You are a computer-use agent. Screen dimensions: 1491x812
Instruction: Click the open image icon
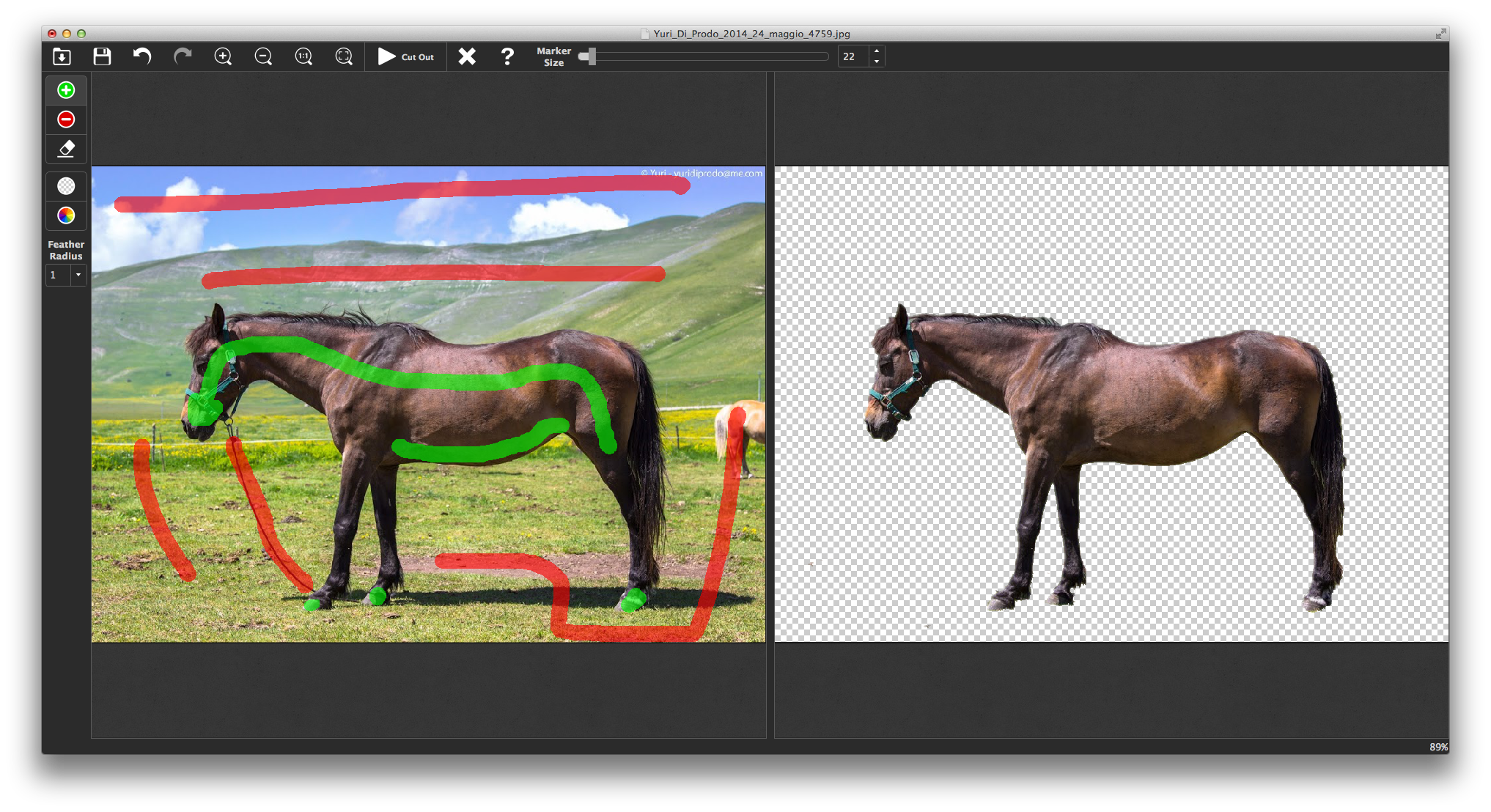tap(62, 56)
